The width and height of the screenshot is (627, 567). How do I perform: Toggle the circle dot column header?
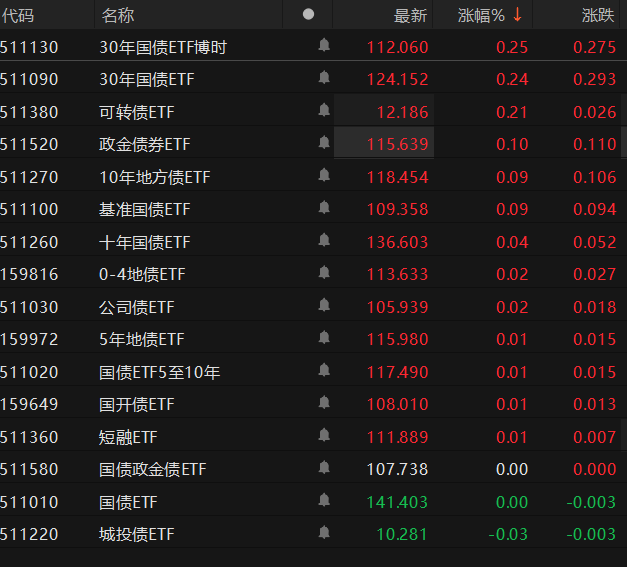308,14
